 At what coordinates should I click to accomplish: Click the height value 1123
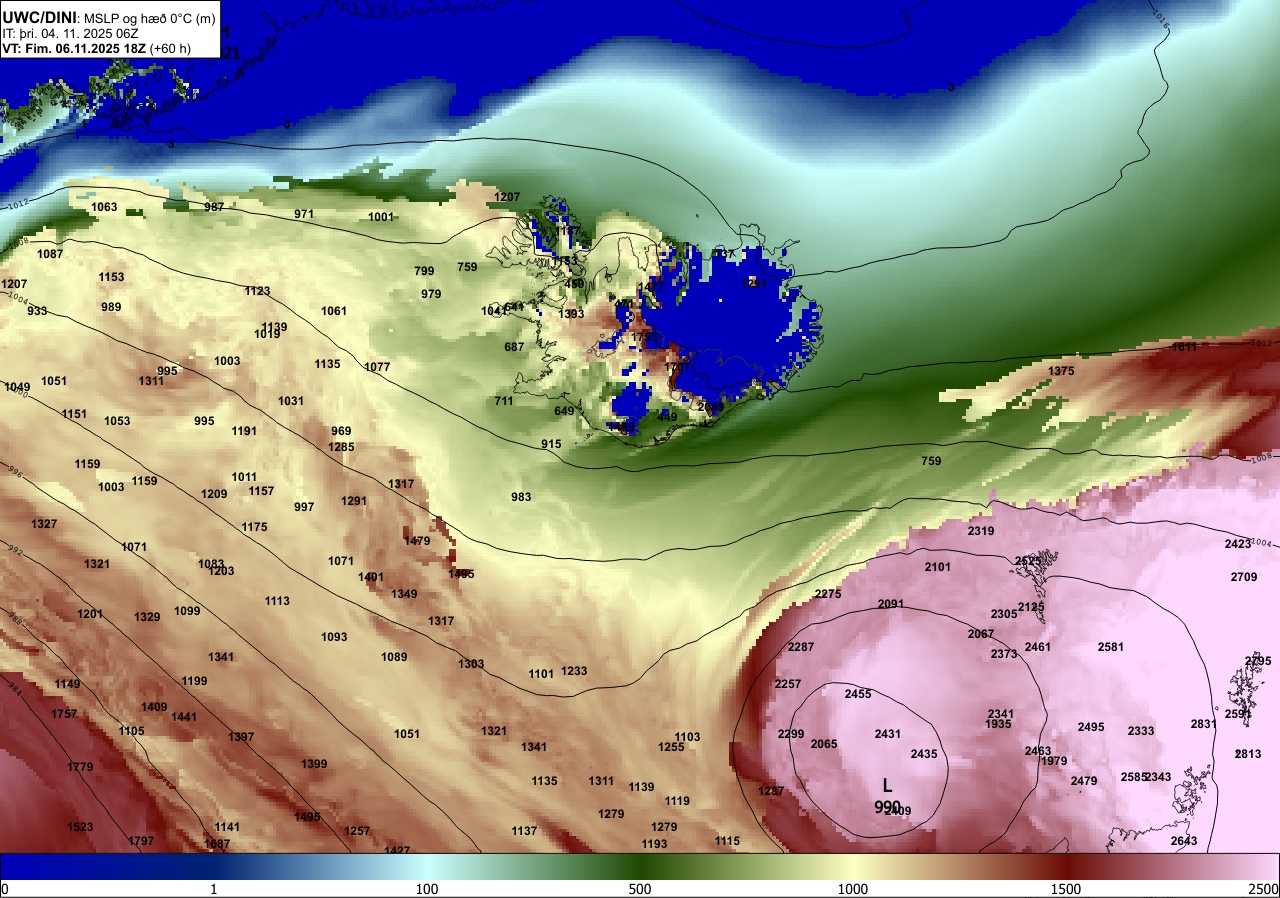tap(257, 291)
